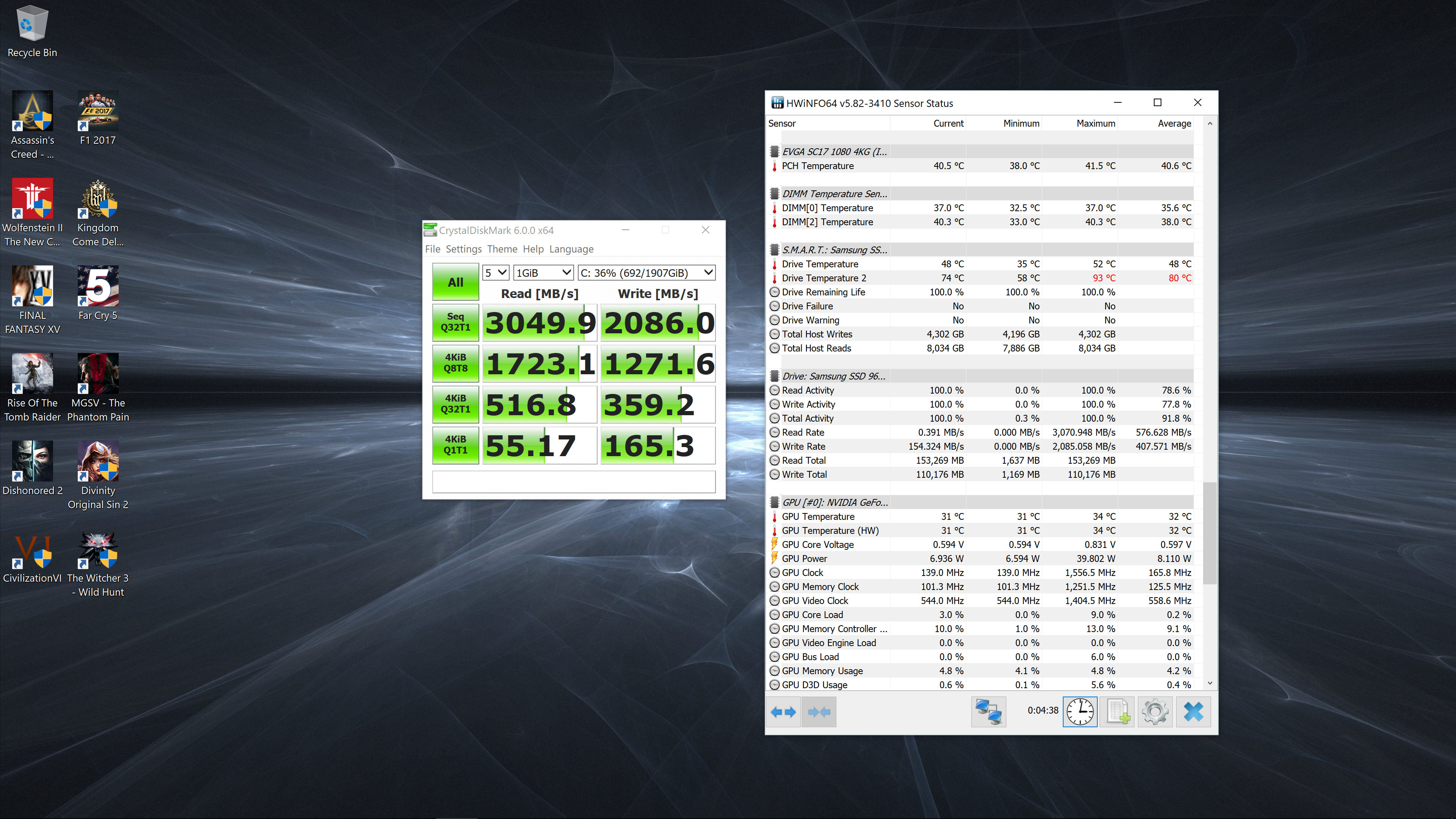Open HWiNFO sensor settings gear icon
1456x819 pixels.
coord(1155,712)
